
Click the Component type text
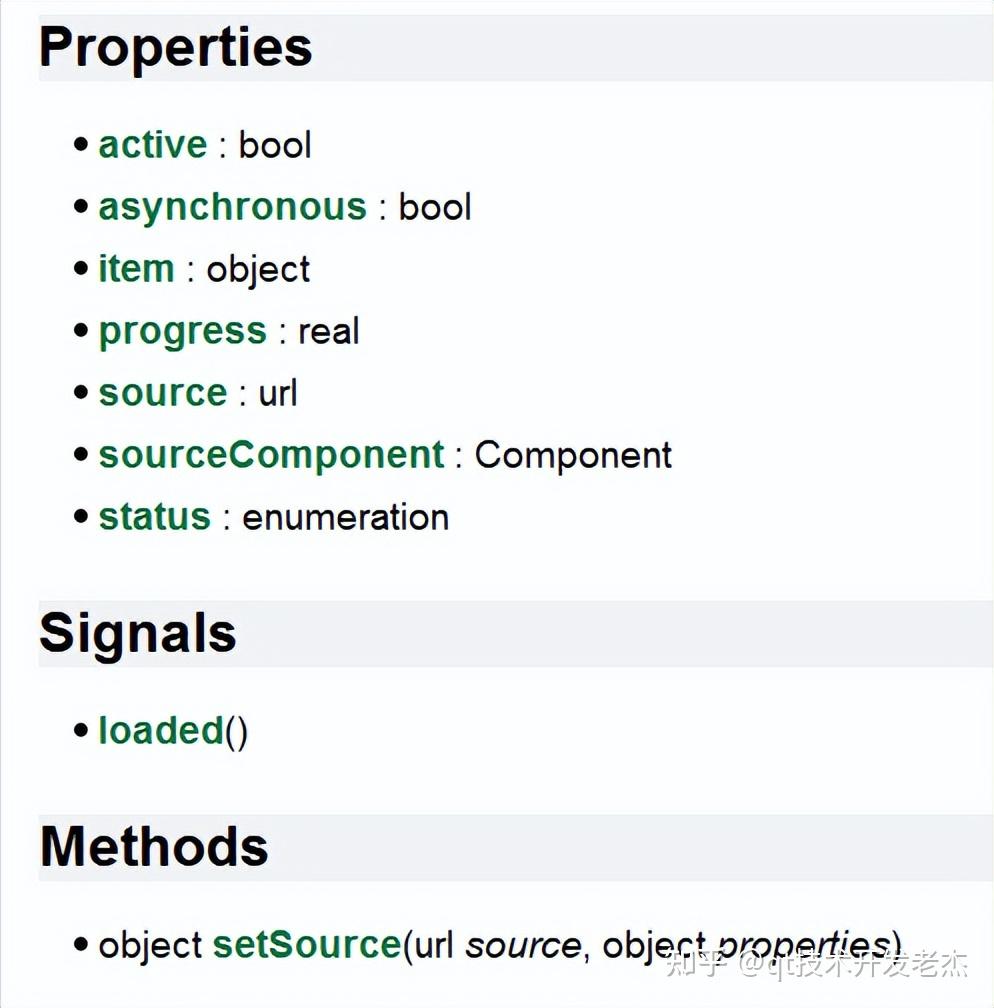click(x=573, y=456)
